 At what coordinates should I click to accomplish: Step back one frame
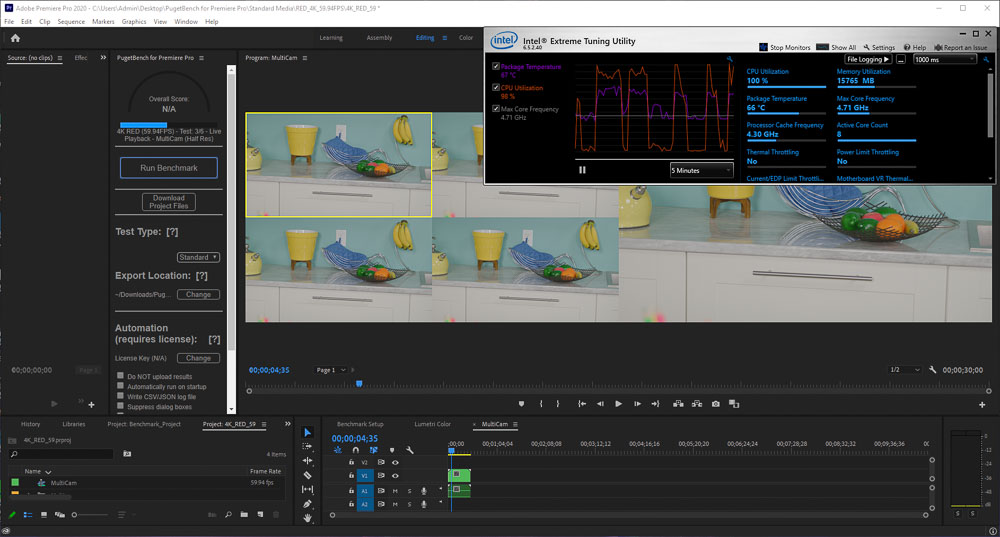click(600, 404)
